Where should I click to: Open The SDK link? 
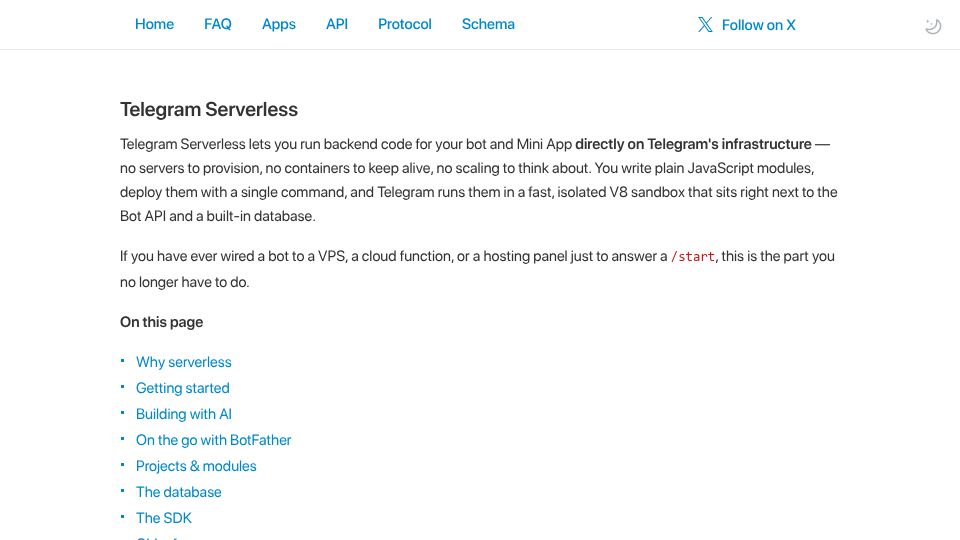(x=163, y=518)
